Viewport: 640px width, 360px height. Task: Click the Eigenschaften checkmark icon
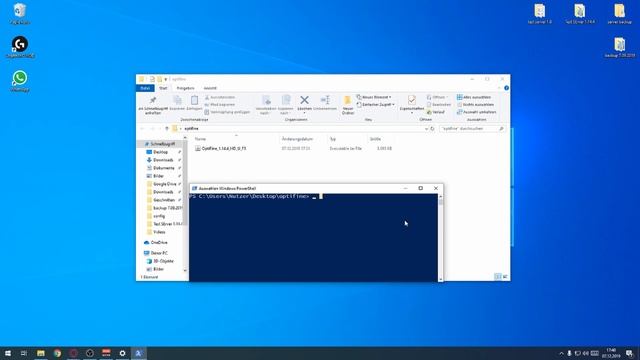(x=412, y=100)
